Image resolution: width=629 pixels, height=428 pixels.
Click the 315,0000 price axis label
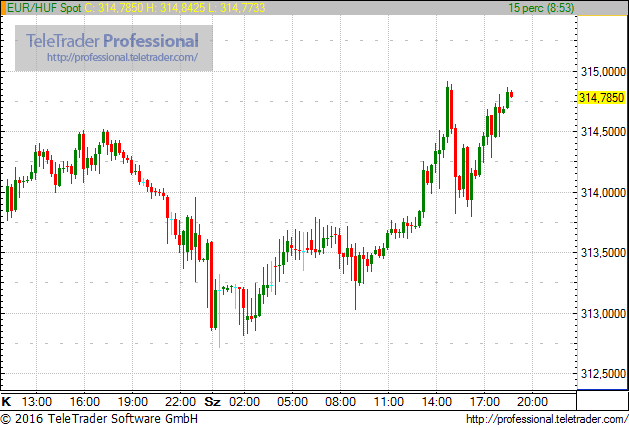point(603,72)
